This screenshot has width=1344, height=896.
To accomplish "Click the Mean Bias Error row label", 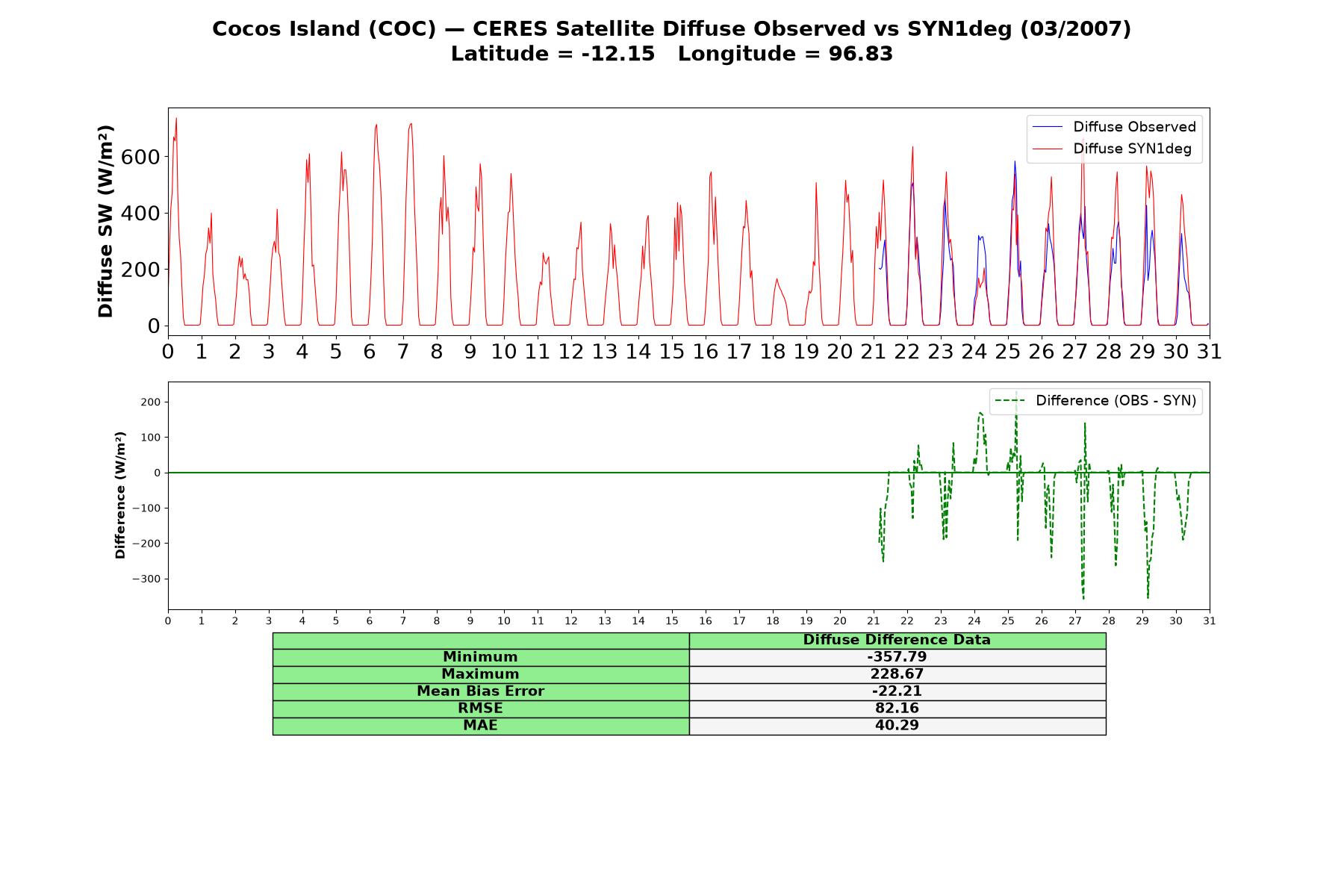I will pos(480,691).
